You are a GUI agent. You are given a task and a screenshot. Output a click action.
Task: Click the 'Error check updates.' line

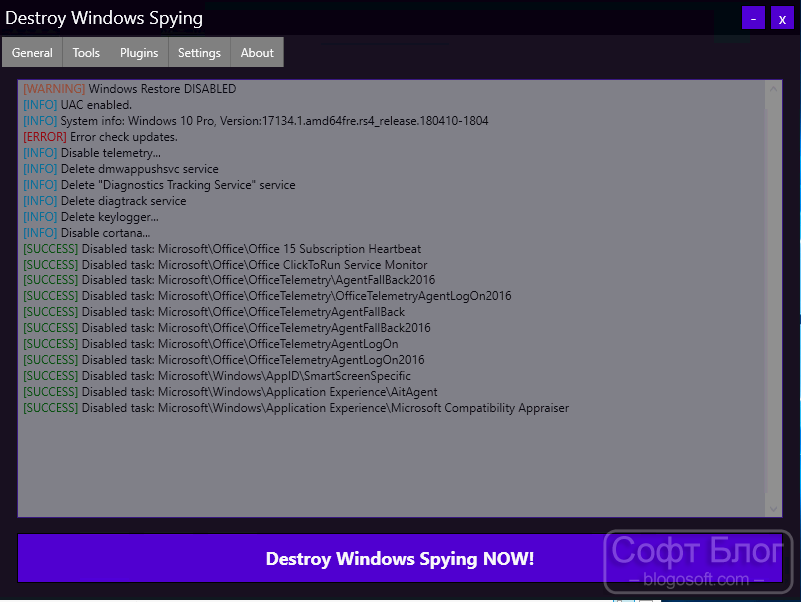coord(101,136)
